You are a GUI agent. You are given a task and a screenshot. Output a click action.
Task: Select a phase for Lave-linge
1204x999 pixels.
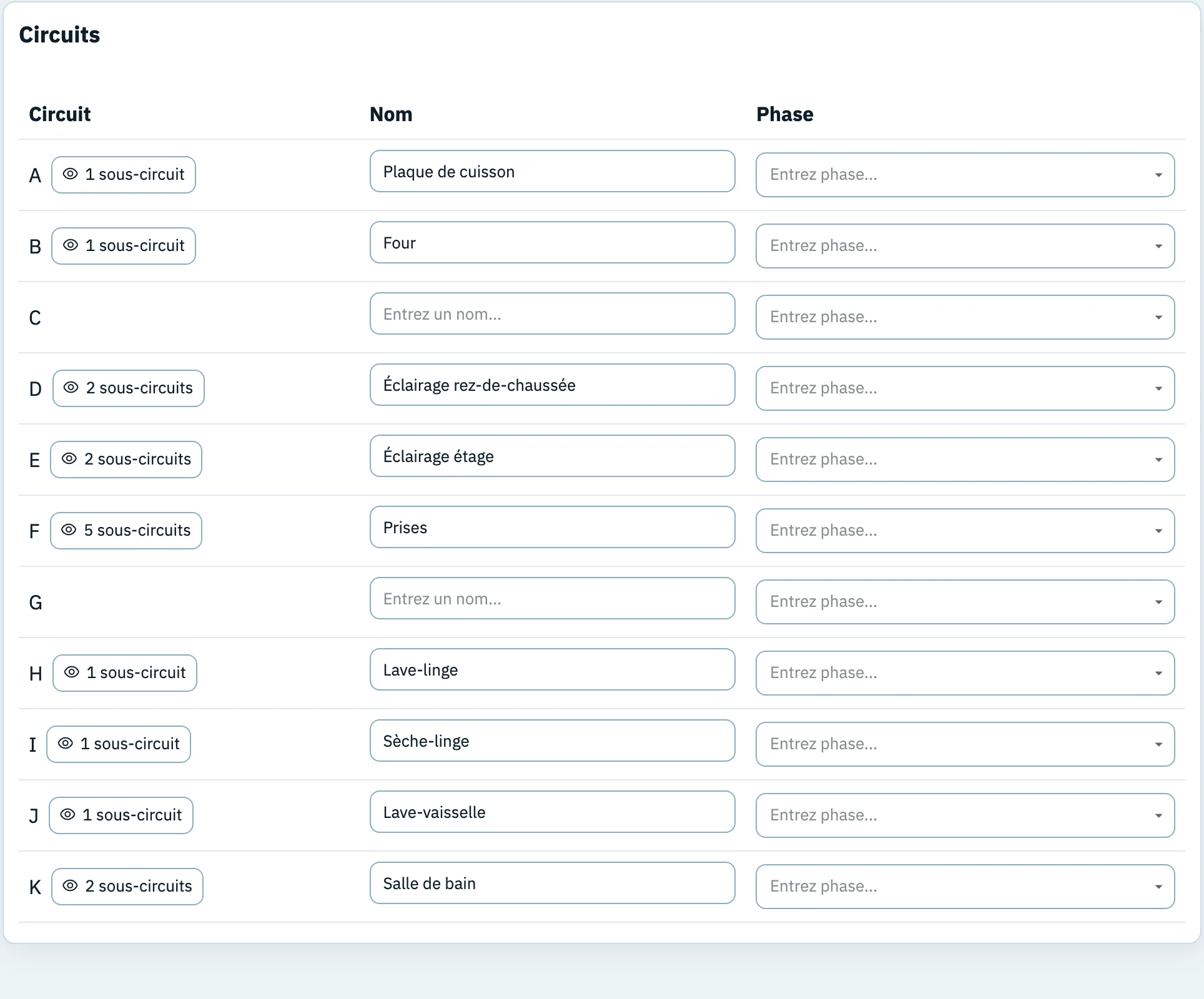pos(965,673)
